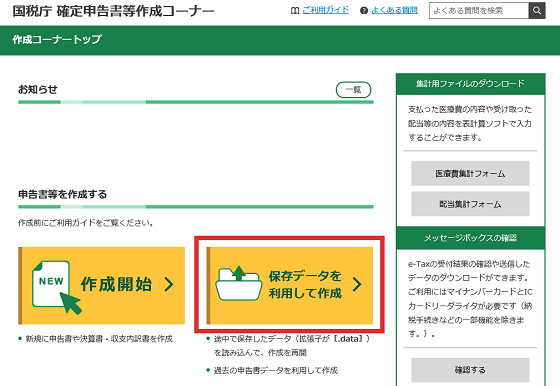Open the よくある質問 link
Screen dimensions: 560x386
pos(394,10)
